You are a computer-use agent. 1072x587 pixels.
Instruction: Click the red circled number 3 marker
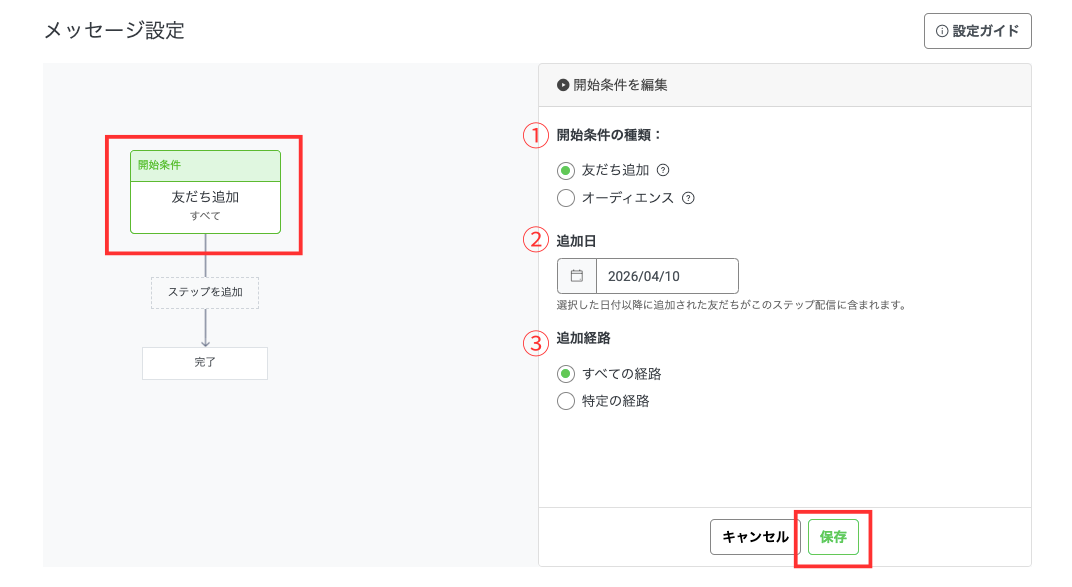click(537, 343)
